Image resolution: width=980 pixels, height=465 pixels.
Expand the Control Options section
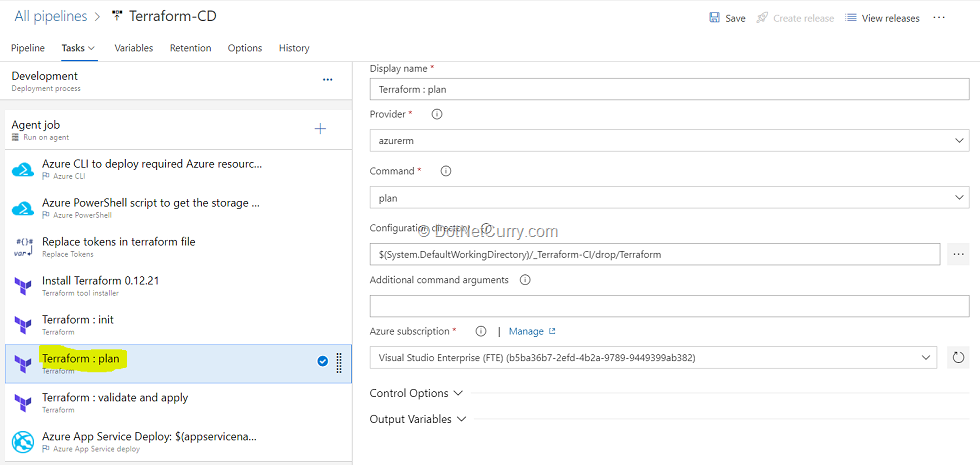click(x=416, y=393)
